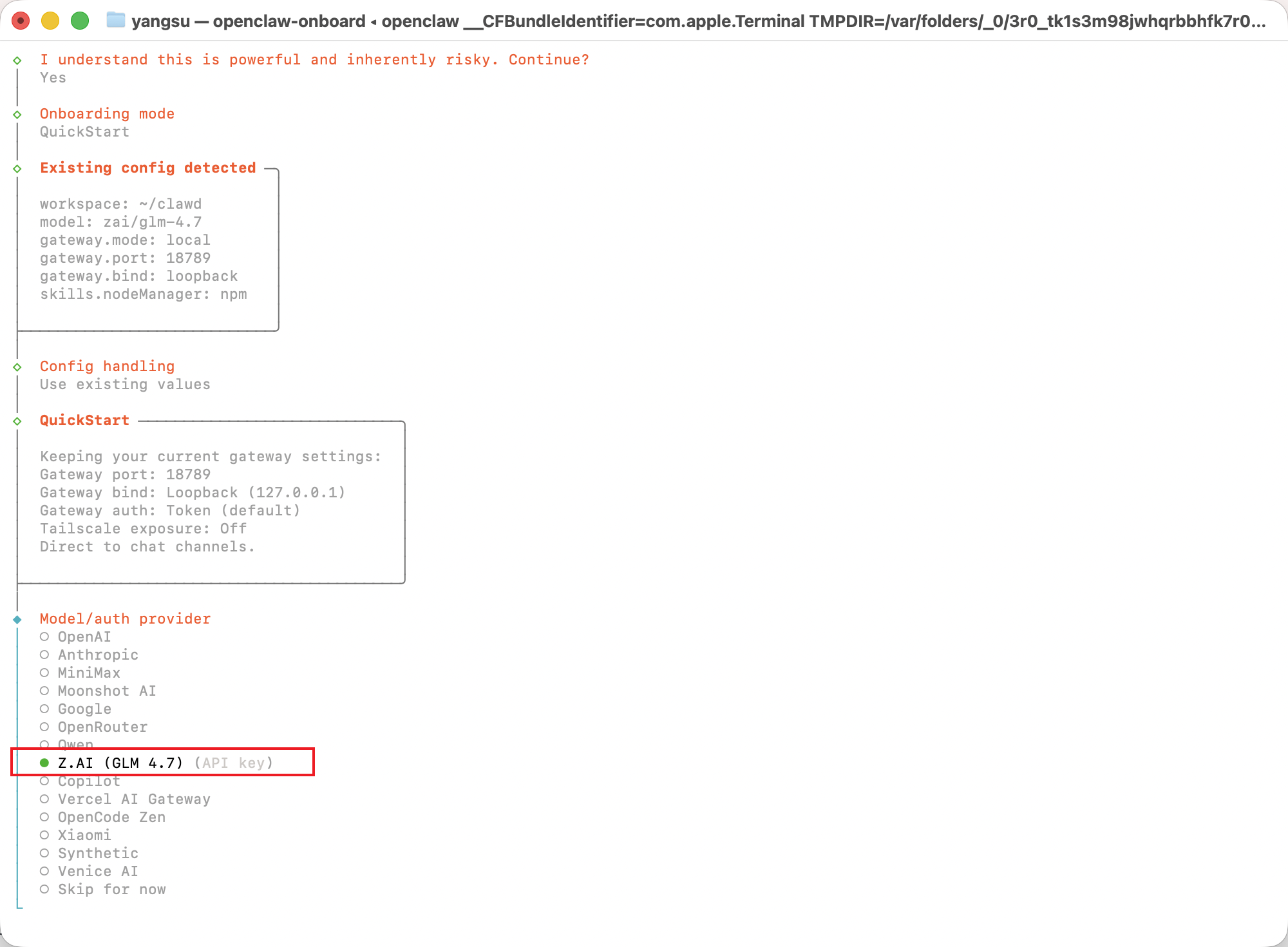
Task: Select the OpenCode Zen option
Action: click(x=111, y=818)
